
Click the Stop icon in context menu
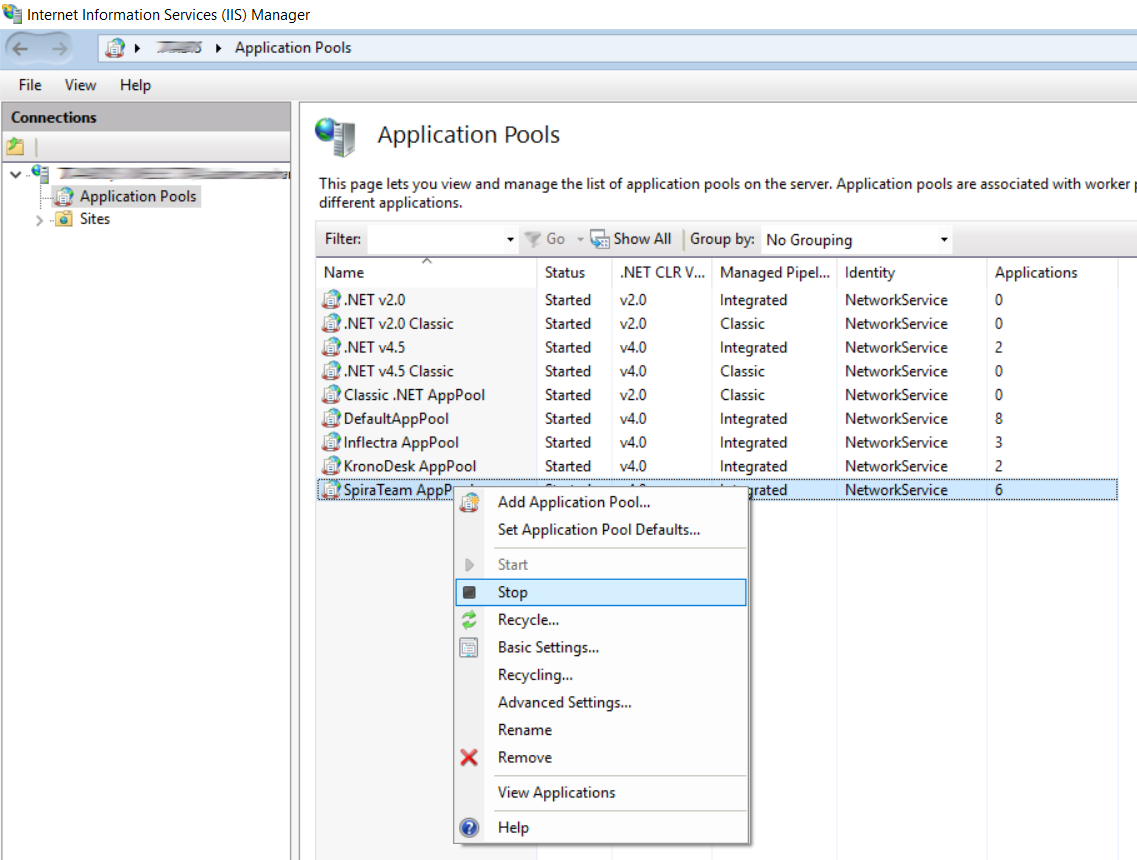coord(469,592)
